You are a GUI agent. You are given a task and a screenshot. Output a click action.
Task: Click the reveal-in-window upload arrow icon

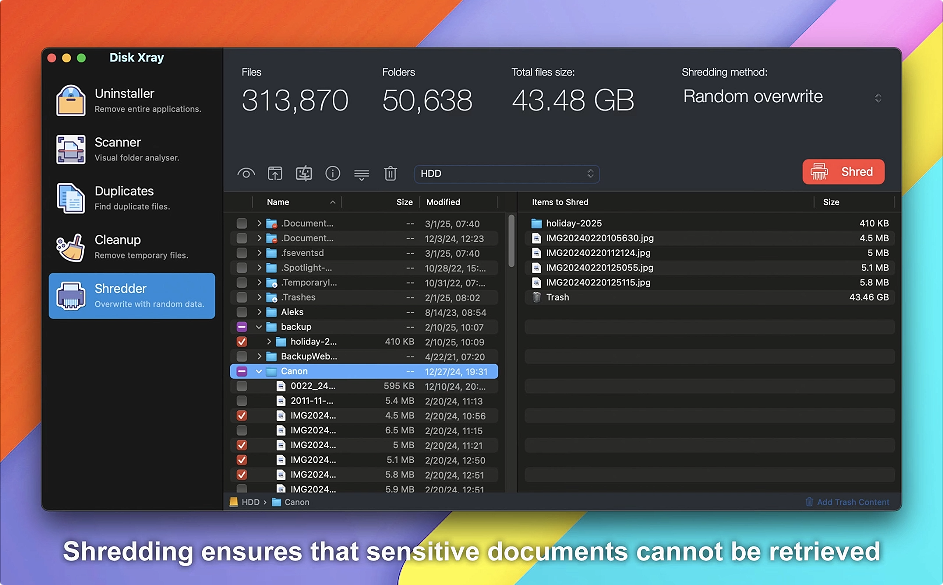pos(275,174)
